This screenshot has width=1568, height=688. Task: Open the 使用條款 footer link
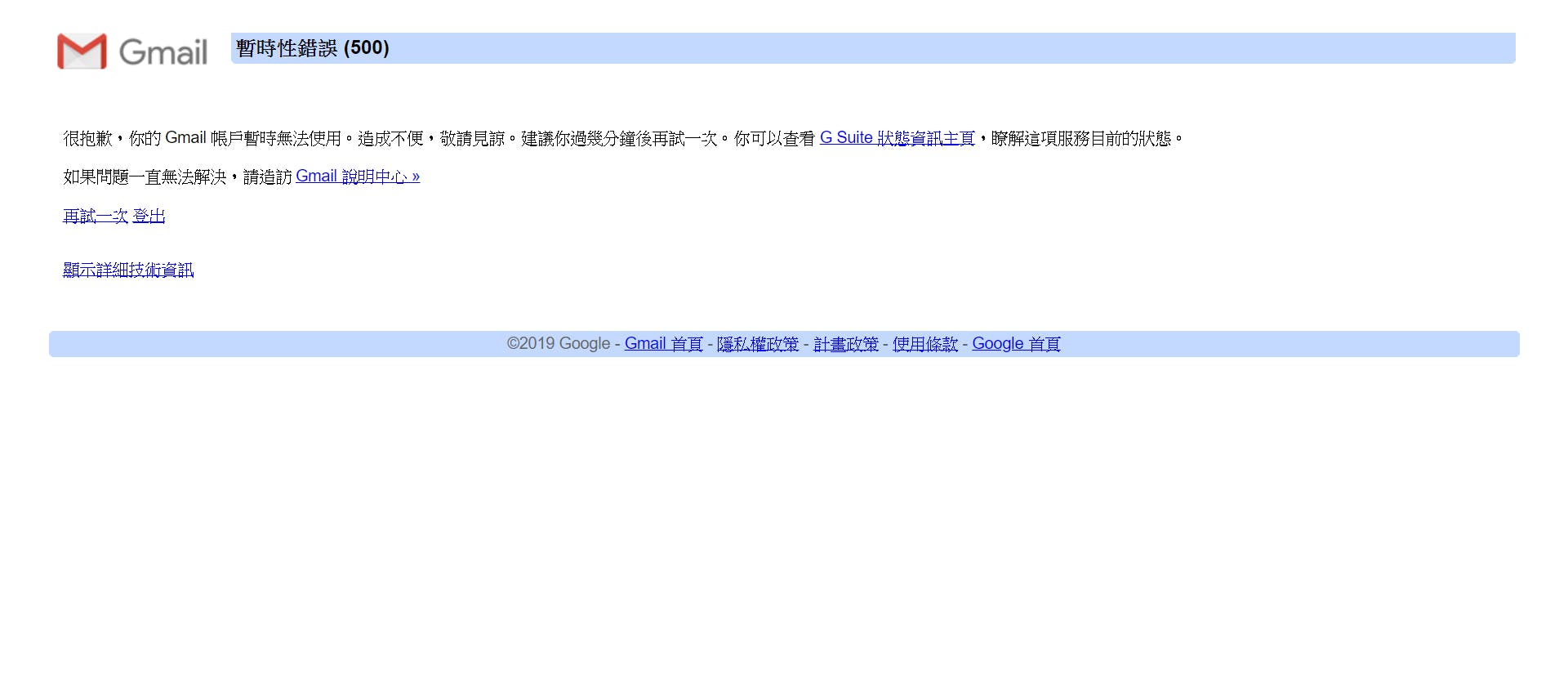[925, 344]
